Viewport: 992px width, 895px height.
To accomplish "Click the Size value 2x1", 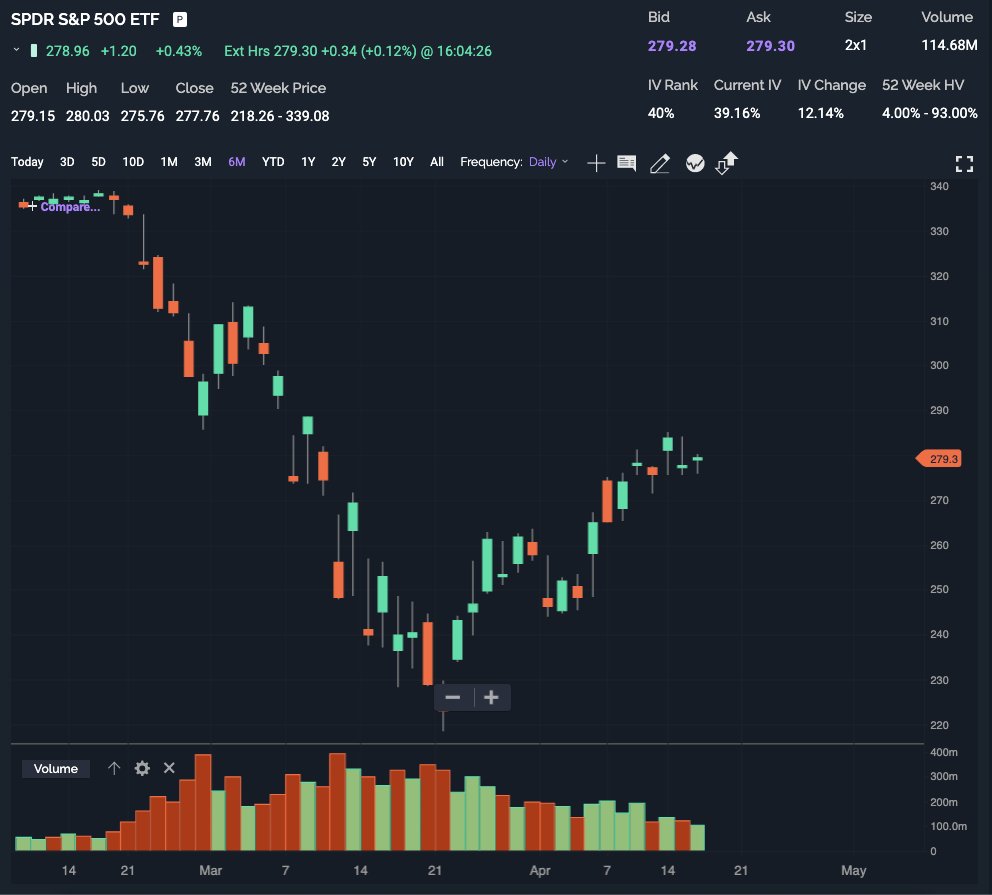I will coord(855,45).
